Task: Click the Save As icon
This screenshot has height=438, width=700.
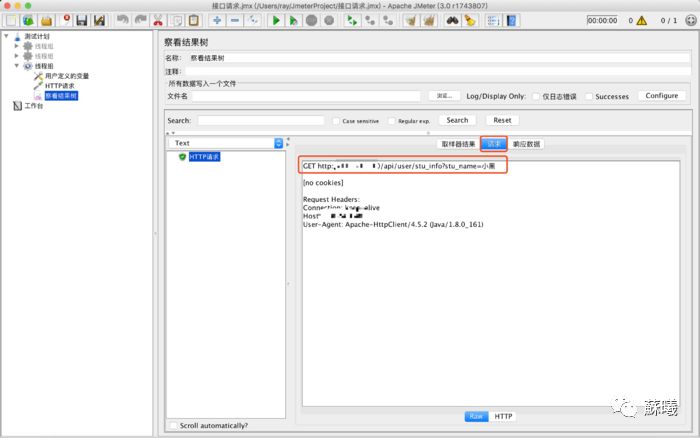Action: pos(99,21)
